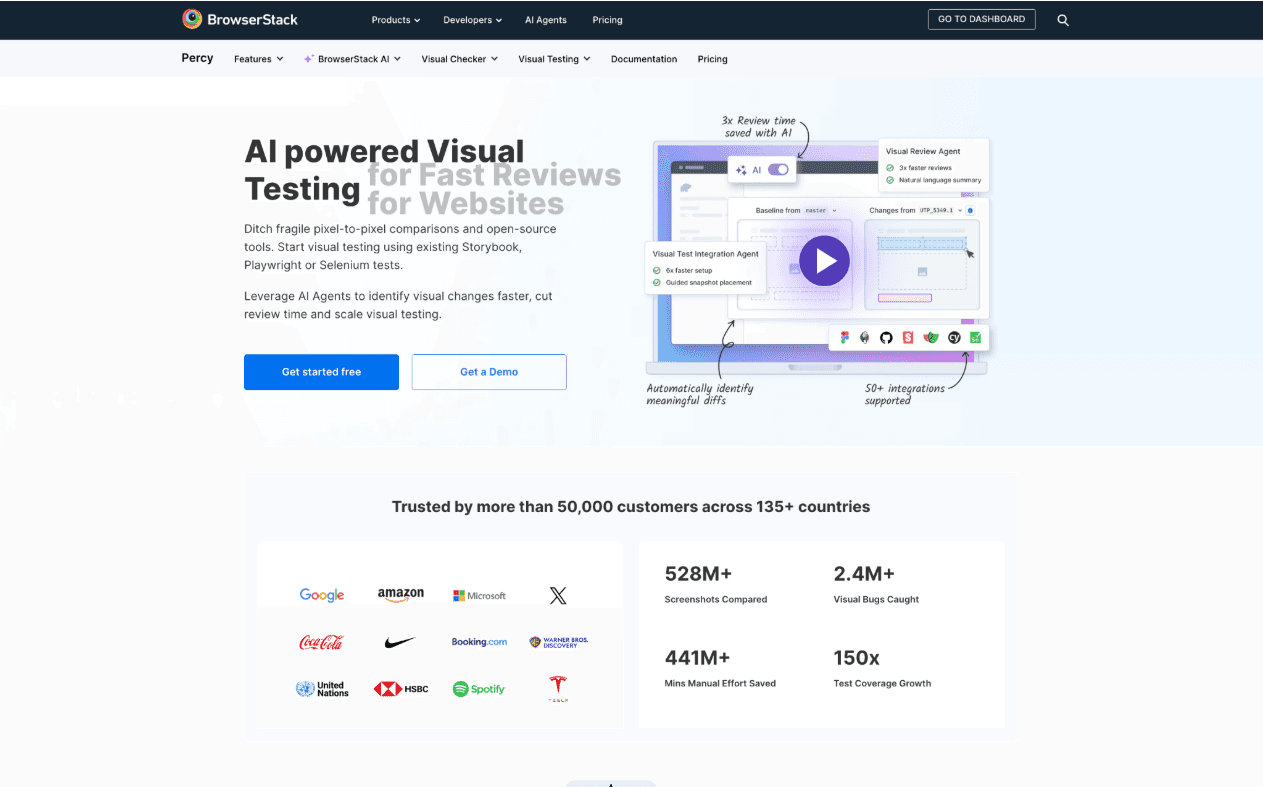The width and height of the screenshot is (1263, 787).
Task: Open Pricing in the Percy sub-navigation
Action: click(713, 59)
